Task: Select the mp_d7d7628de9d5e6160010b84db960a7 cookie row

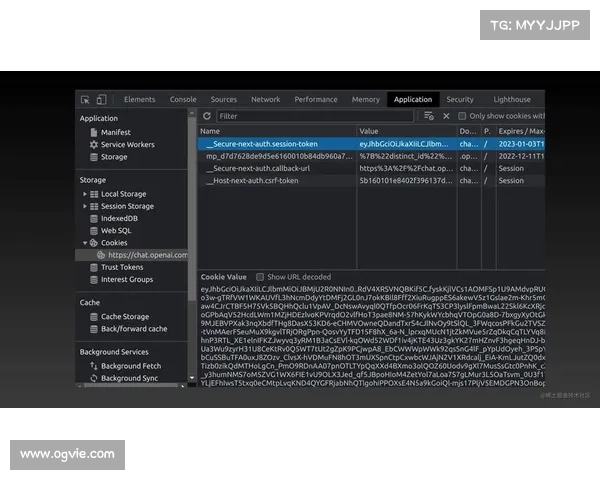Action: pos(371,156)
